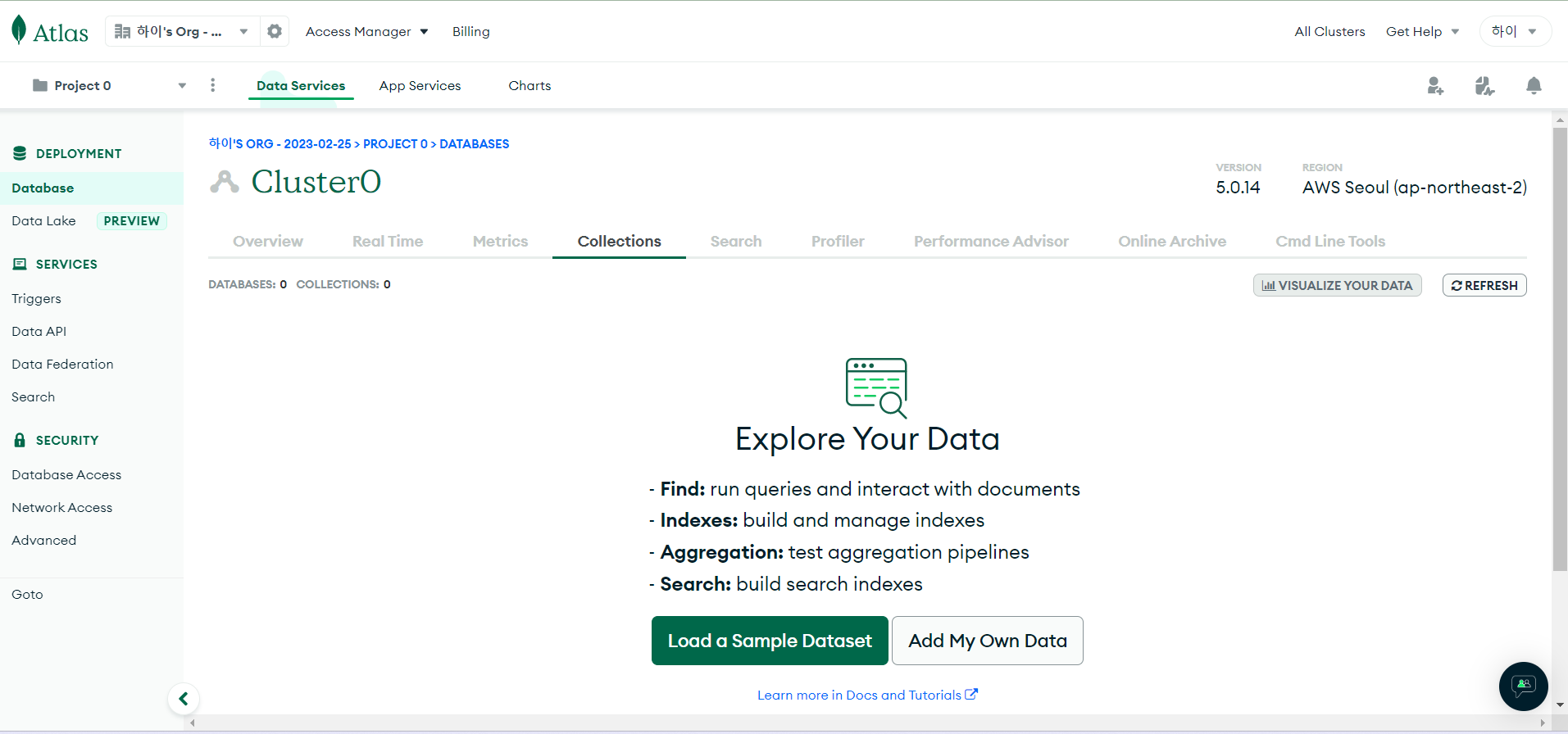Open the Real Time tab
This screenshot has width=1568, height=734.
click(388, 241)
